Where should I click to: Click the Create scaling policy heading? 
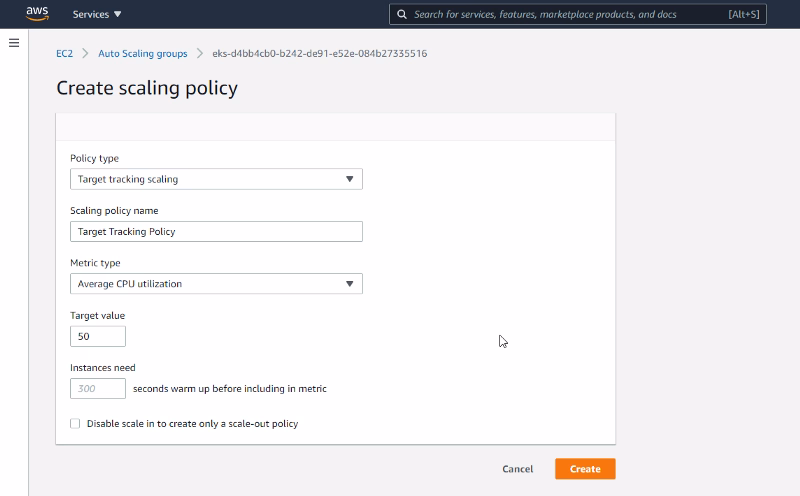147,88
